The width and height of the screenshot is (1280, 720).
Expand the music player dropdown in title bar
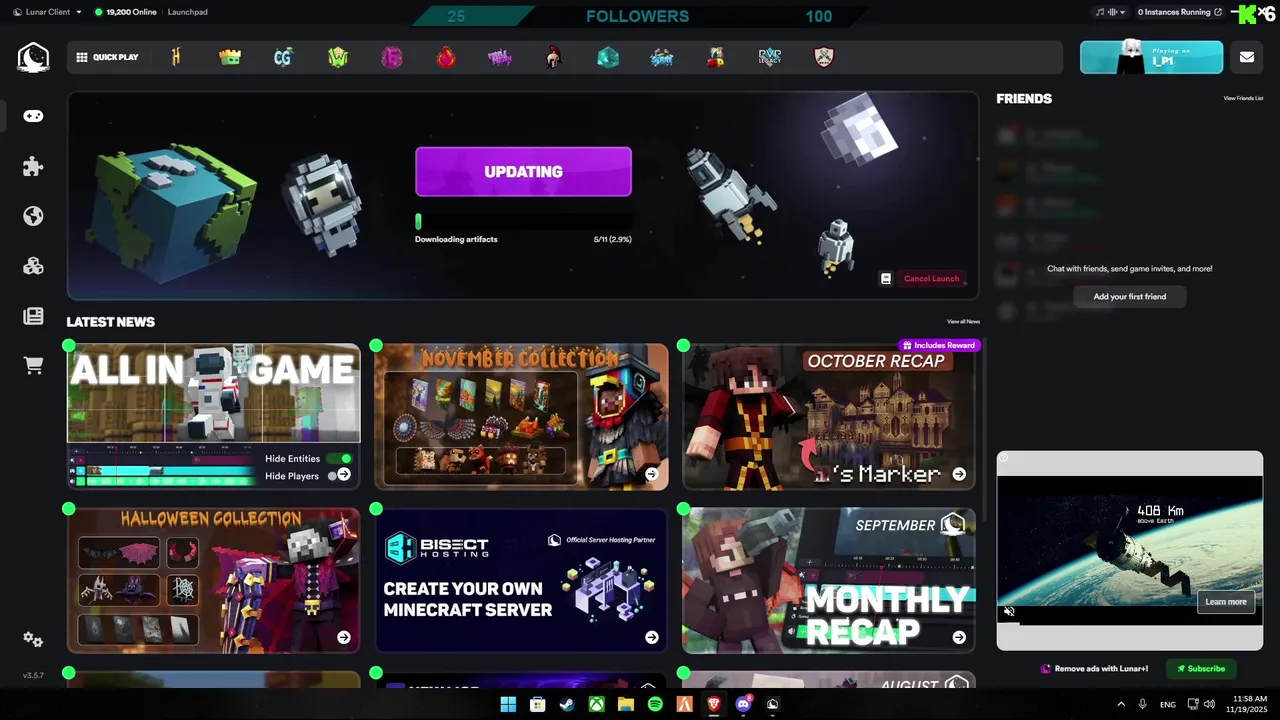click(1111, 12)
